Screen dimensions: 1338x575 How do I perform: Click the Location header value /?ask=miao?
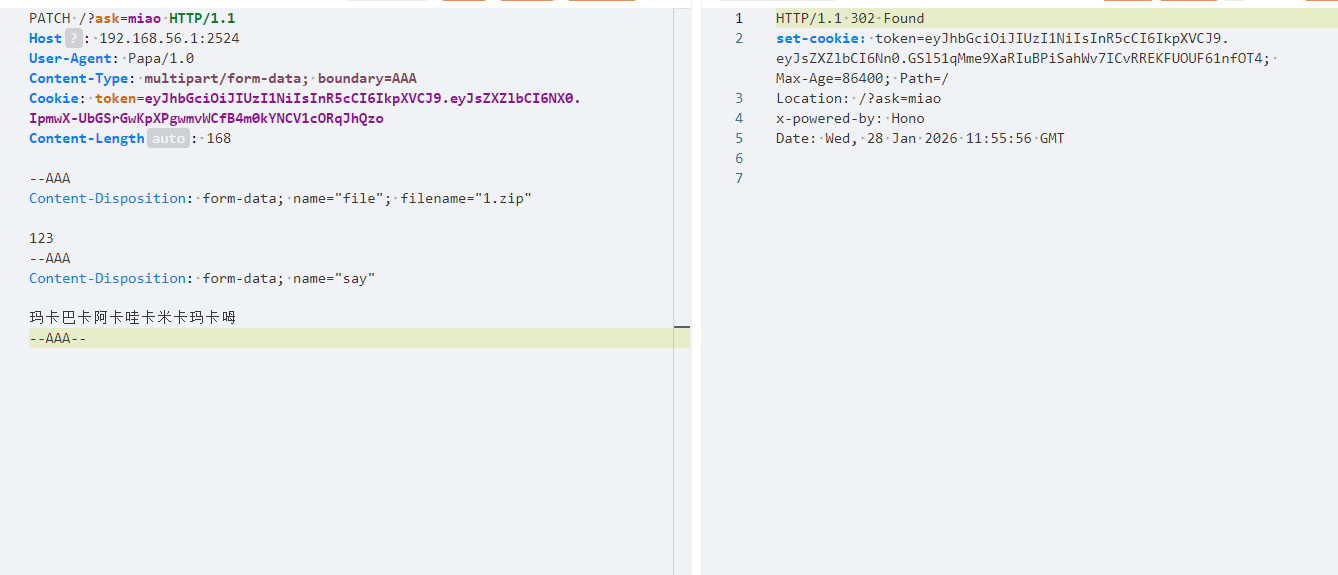pos(899,98)
